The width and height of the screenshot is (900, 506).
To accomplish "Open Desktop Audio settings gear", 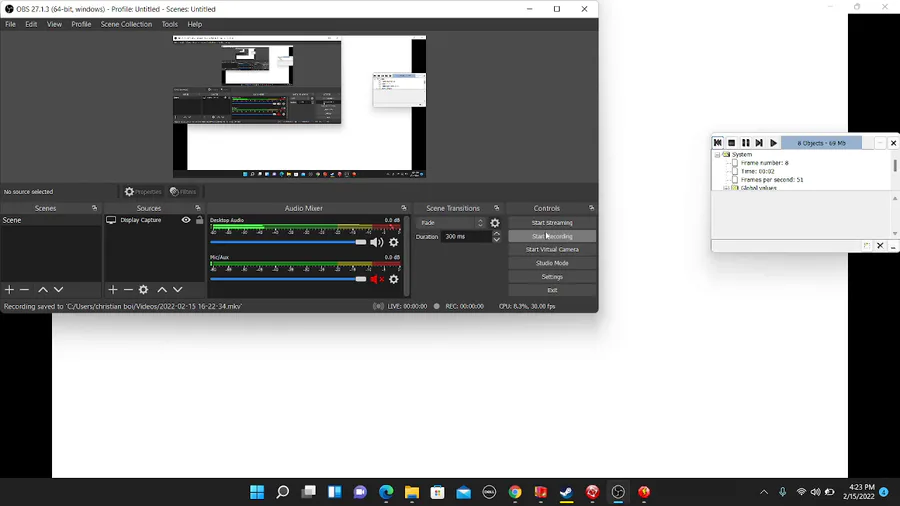I will 394,242.
